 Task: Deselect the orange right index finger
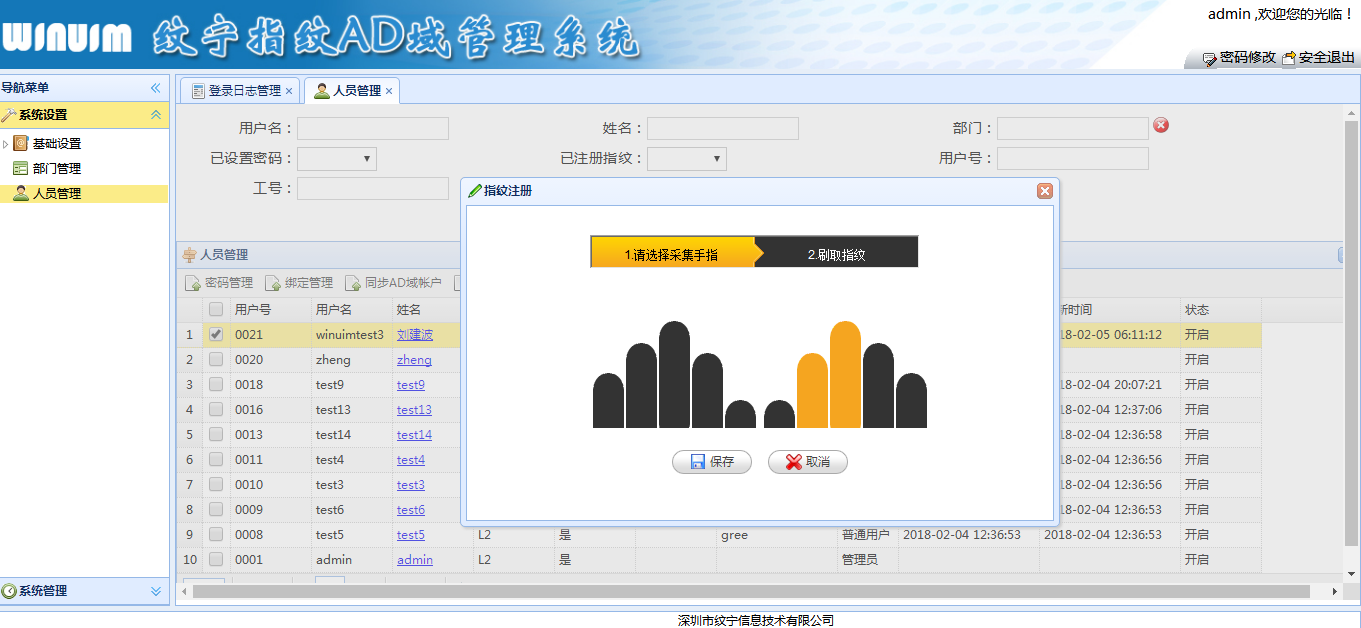(812, 390)
